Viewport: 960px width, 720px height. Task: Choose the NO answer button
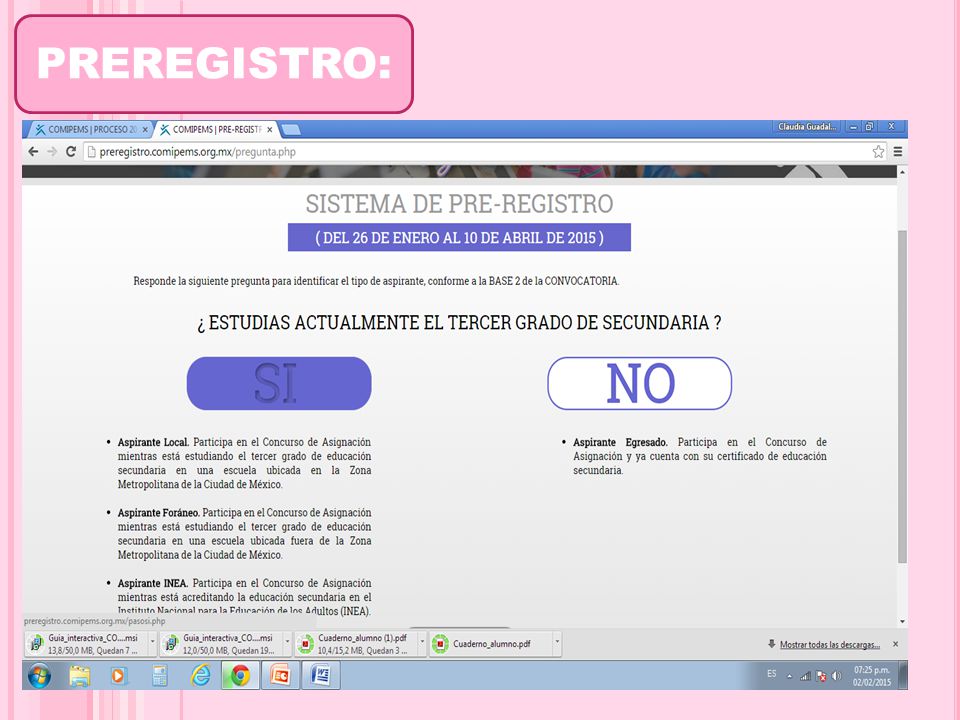tap(640, 383)
